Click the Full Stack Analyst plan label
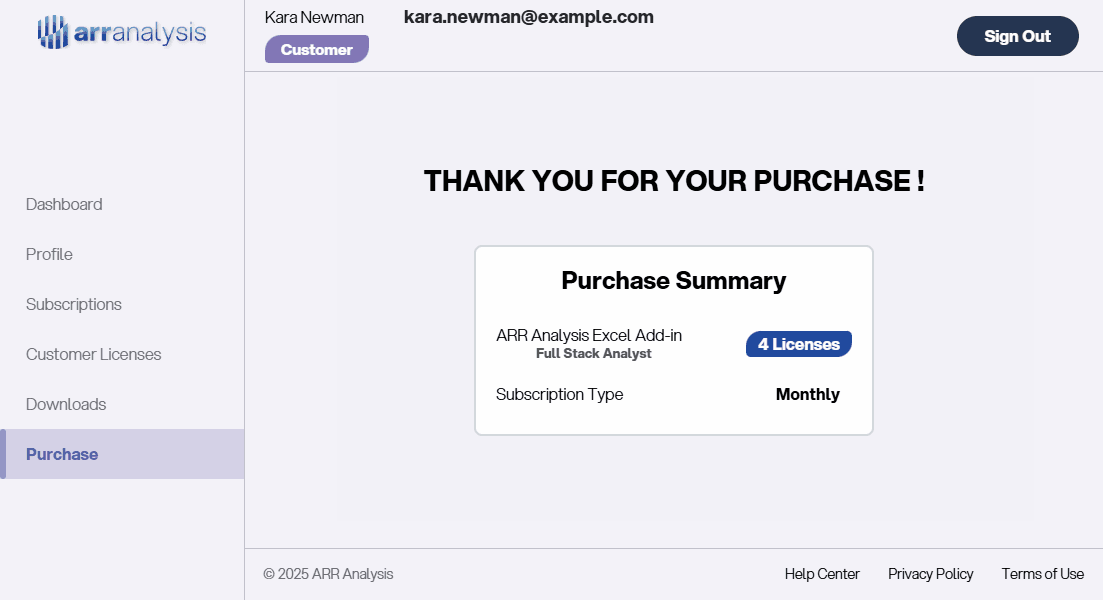Screen dimensions: 1103x600 (593, 354)
